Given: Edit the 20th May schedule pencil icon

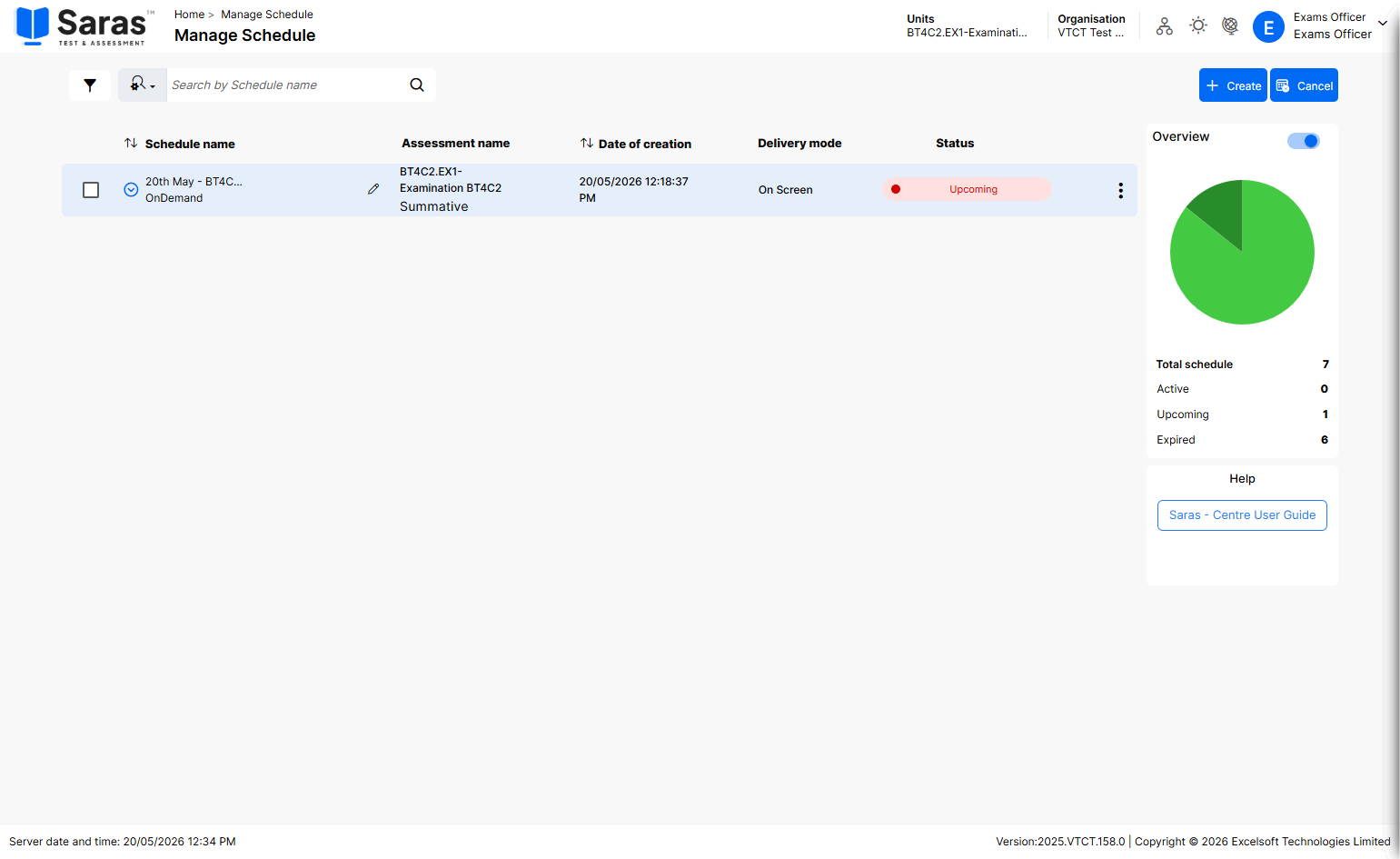Looking at the screenshot, I should (x=373, y=189).
